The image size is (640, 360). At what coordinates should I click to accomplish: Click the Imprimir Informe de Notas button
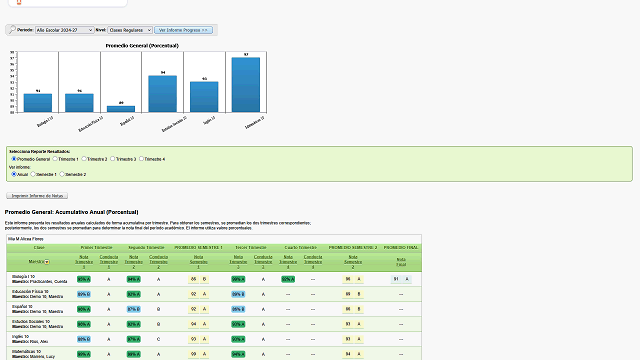37,196
